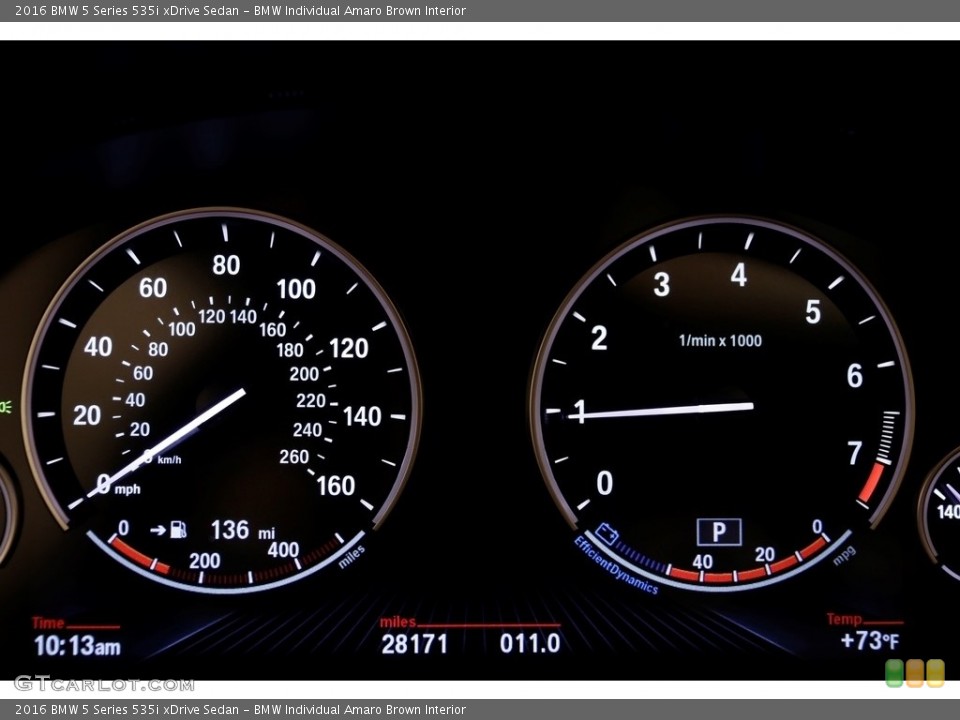
Task: Click the tachometer redline zone
Action: pyautogui.click(x=871, y=482)
